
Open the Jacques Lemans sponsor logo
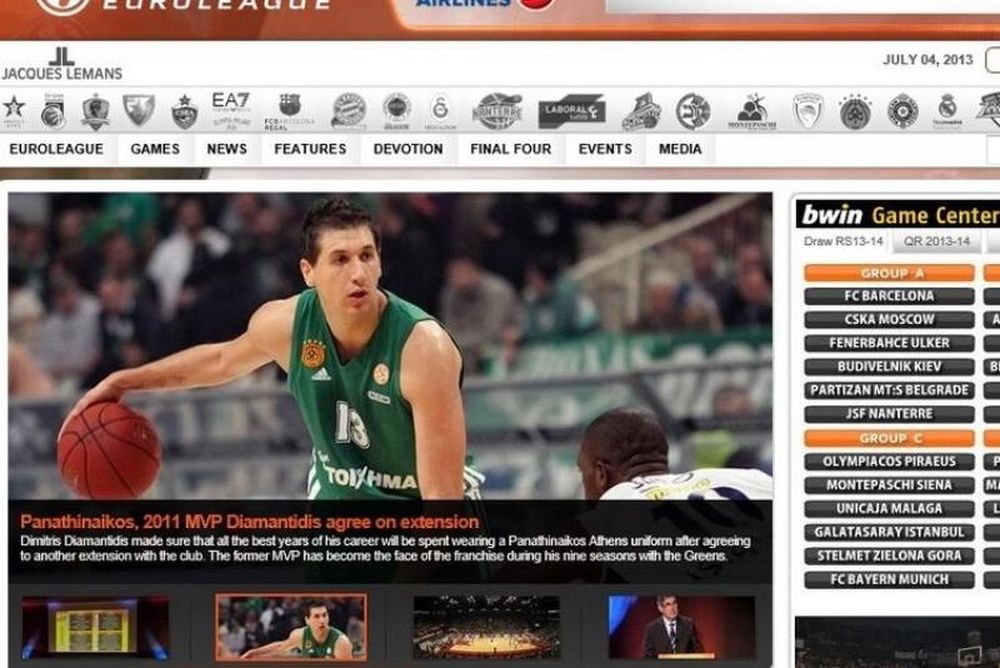62,65
